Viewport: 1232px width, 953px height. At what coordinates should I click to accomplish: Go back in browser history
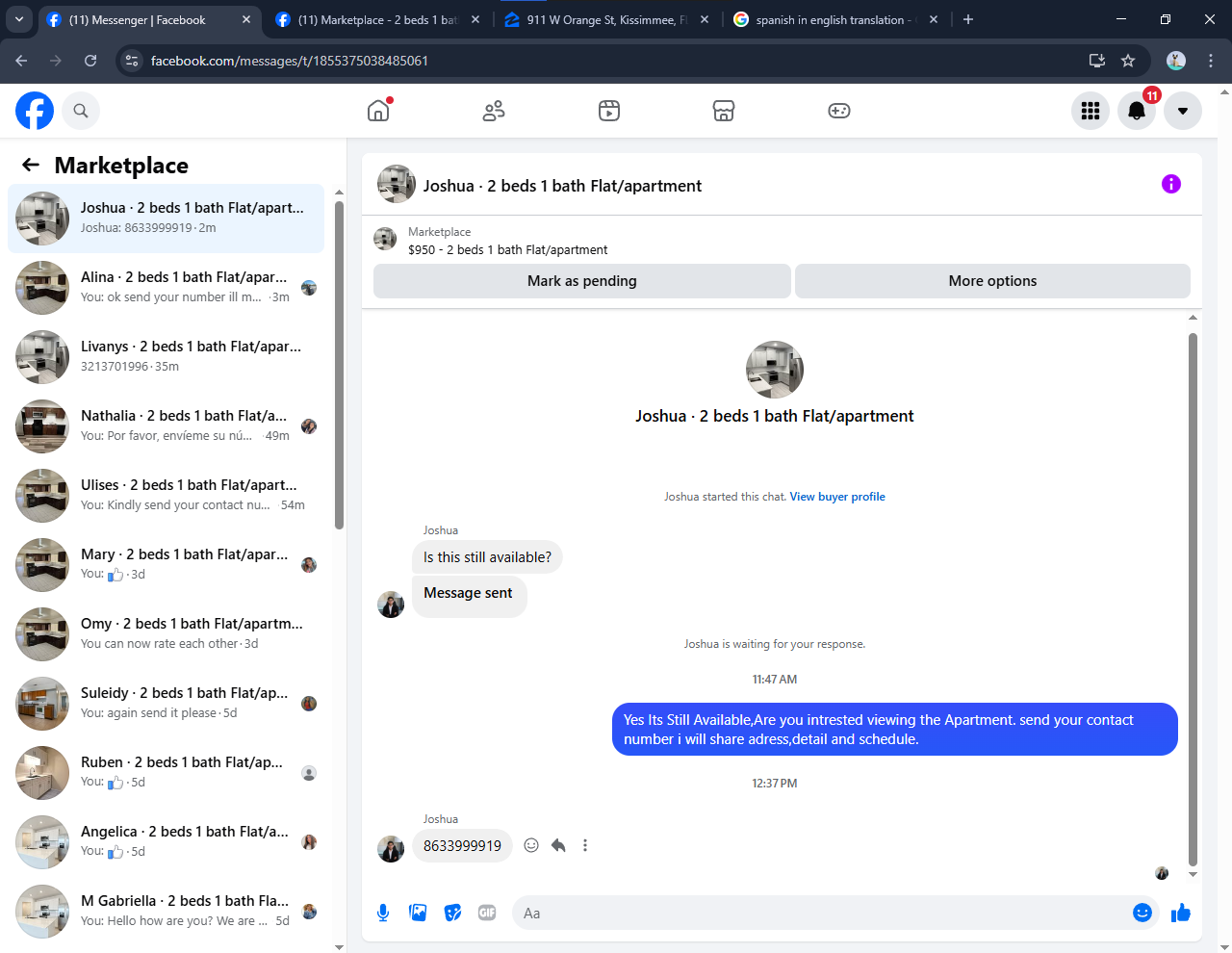pos(21,61)
